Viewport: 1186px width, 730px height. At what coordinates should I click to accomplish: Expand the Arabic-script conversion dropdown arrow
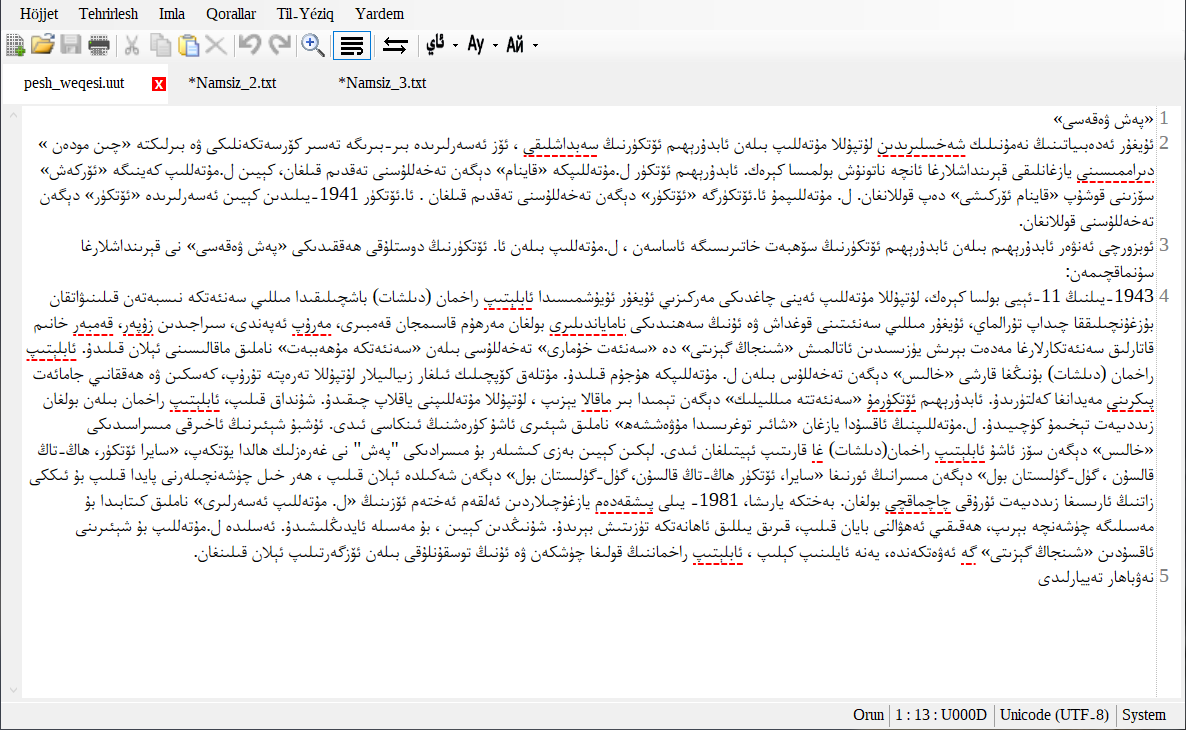click(455, 45)
